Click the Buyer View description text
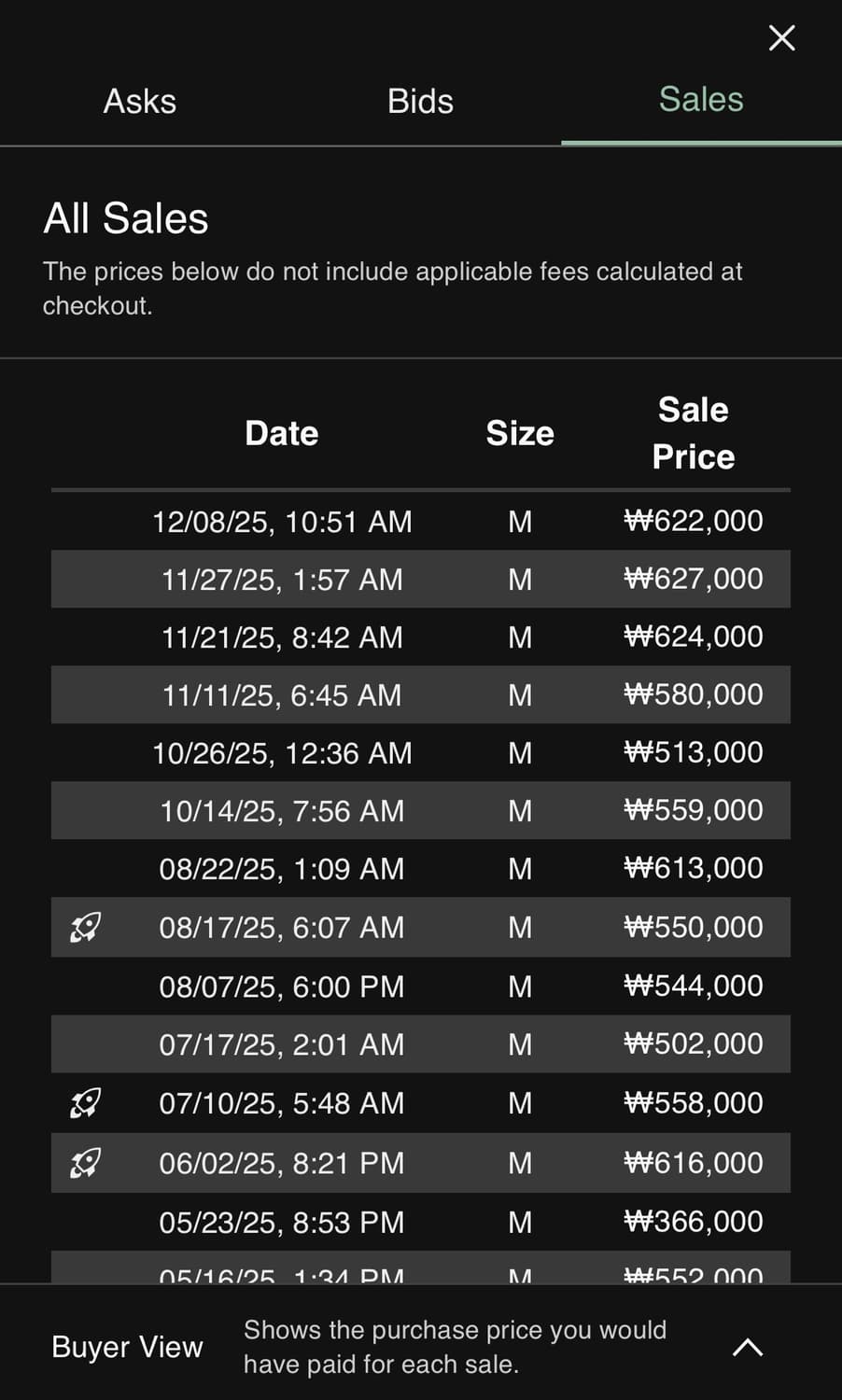 point(456,1347)
